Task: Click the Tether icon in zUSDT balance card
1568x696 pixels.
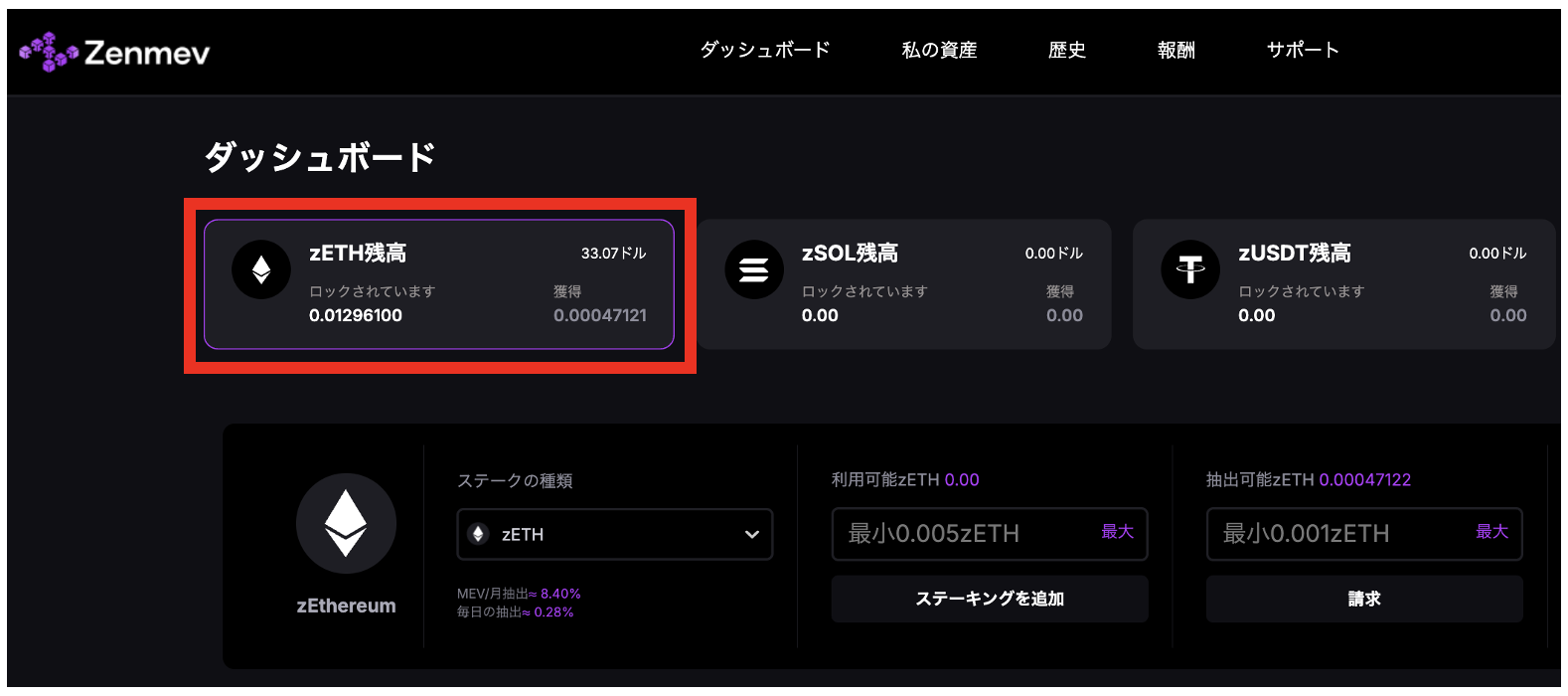Action: [1190, 269]
